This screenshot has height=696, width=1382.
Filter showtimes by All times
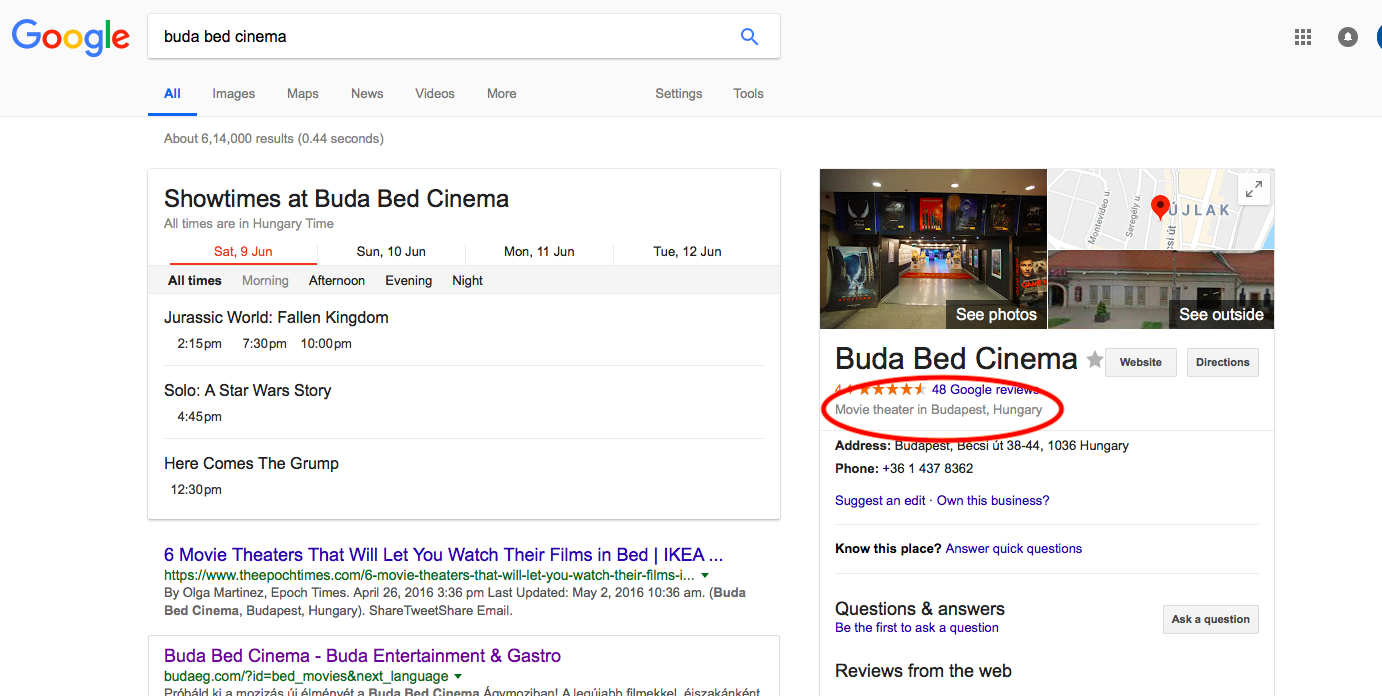(x=195, y=280)
